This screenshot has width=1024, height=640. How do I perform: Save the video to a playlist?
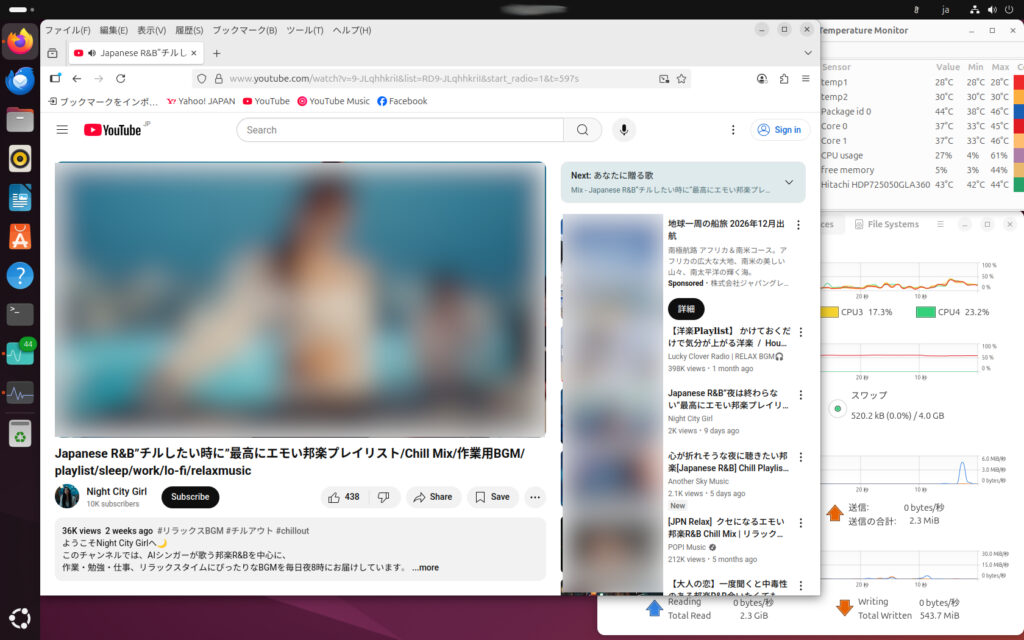tap(492, 497)
